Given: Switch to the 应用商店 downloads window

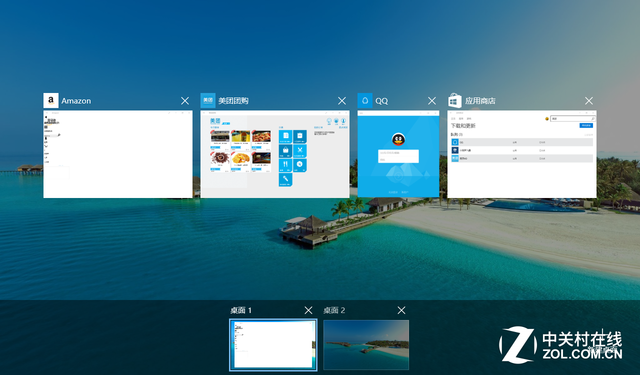Looking at the screenshot, I should (x=522, y=154).
